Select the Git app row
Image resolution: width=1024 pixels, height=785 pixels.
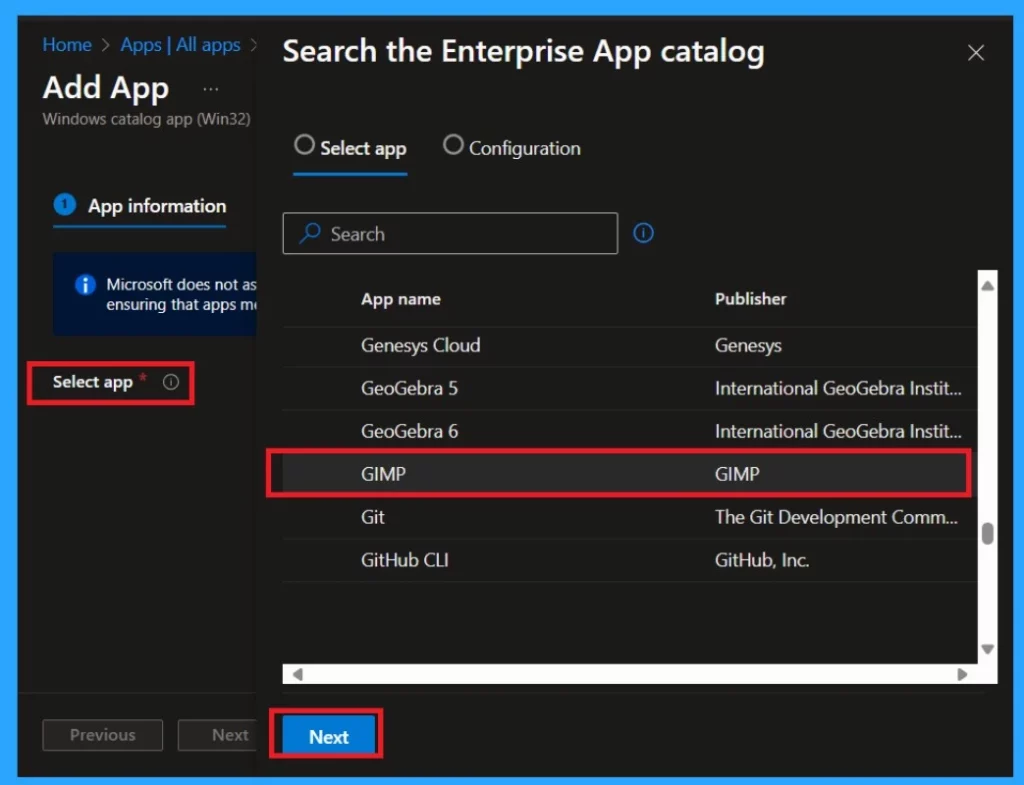click(630, 517)
